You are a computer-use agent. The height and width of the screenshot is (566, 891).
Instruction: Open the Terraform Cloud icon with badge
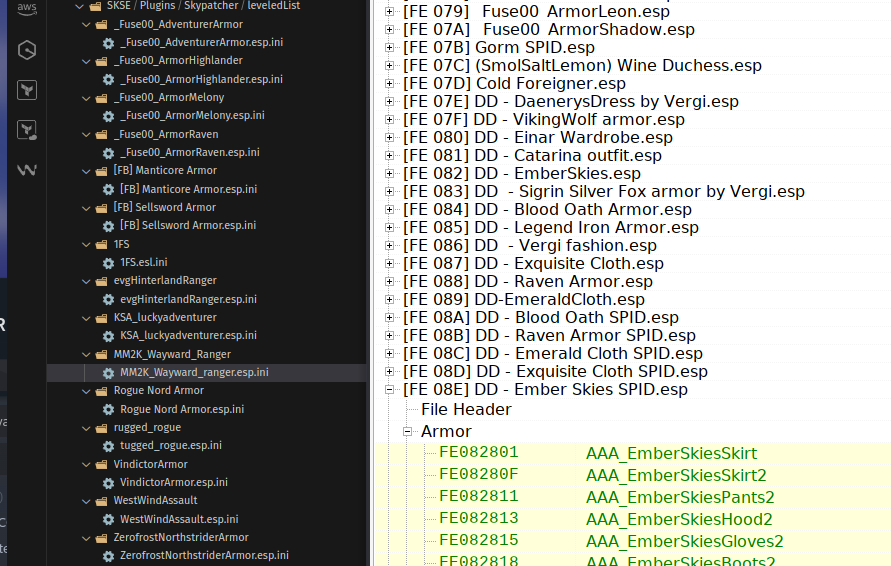(27, 130)
